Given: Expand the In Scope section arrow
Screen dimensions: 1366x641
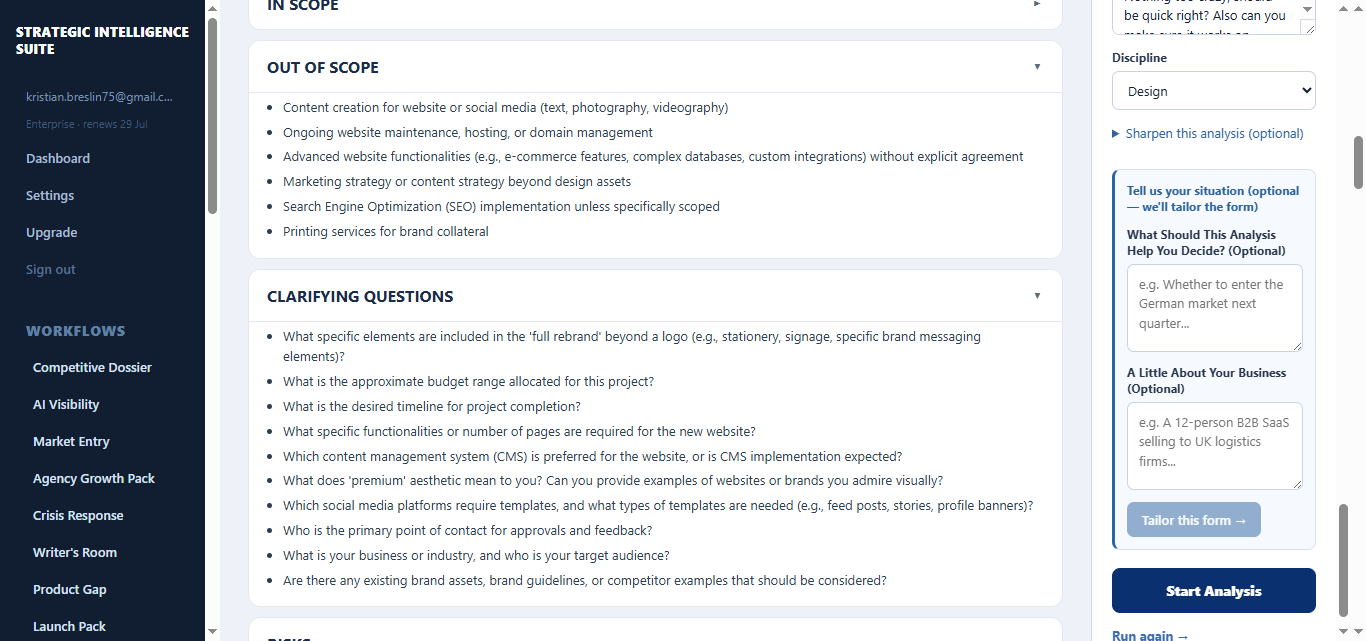Looking at the screenshot, I should [1037, 4].
